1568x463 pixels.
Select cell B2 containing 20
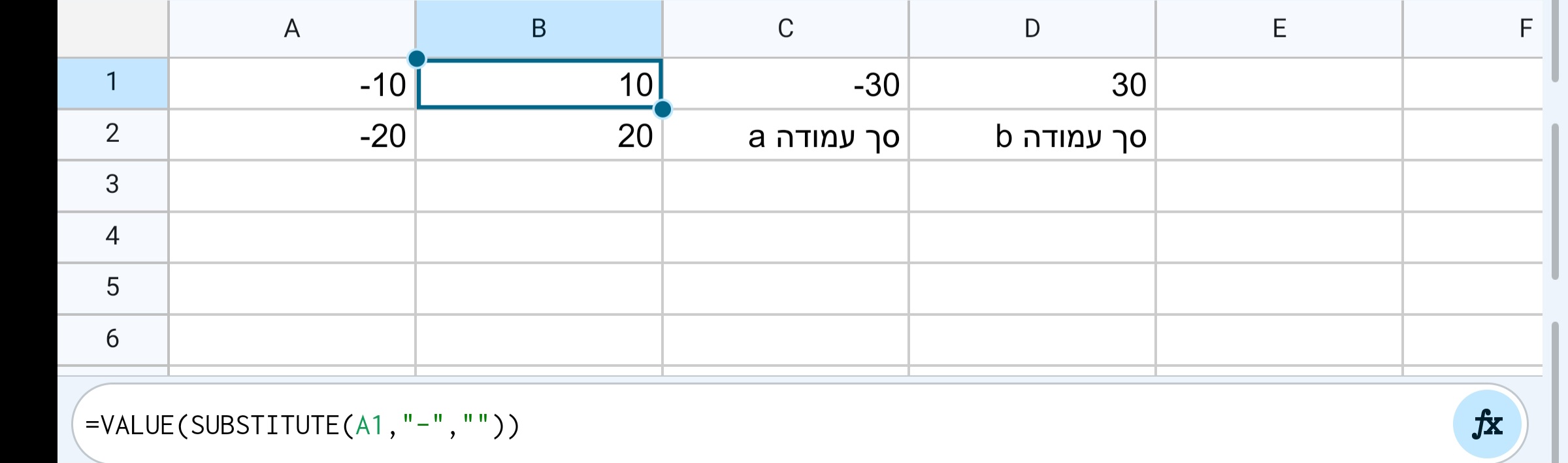tap(538, 135)
